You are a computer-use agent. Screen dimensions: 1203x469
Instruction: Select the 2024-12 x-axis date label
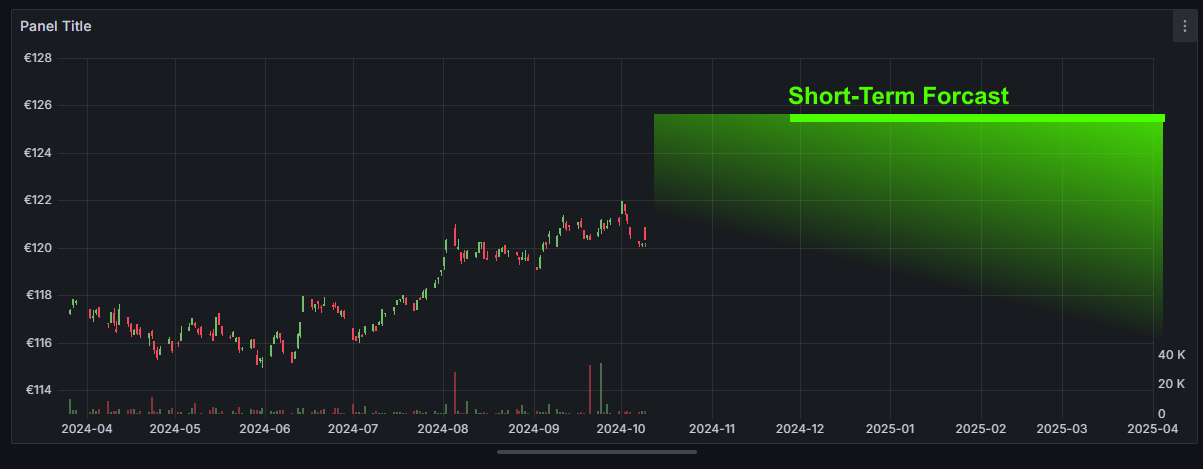[800, 428]
